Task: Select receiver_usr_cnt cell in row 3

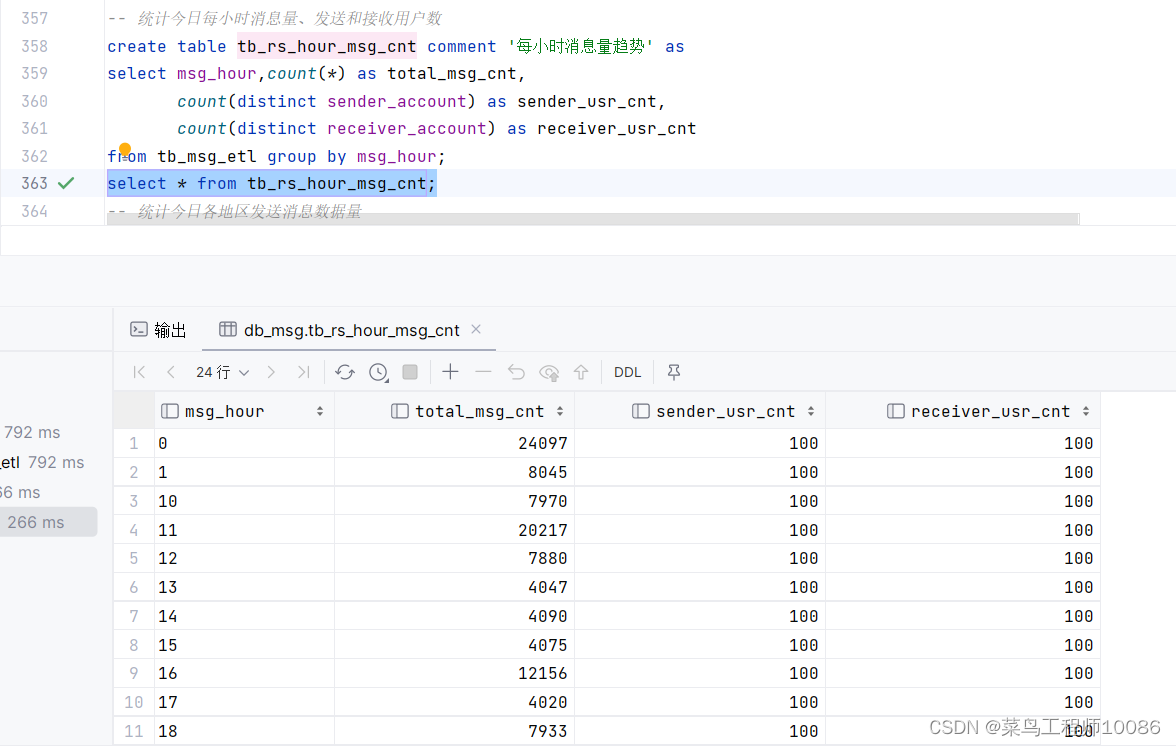Action: click(963, 501)
